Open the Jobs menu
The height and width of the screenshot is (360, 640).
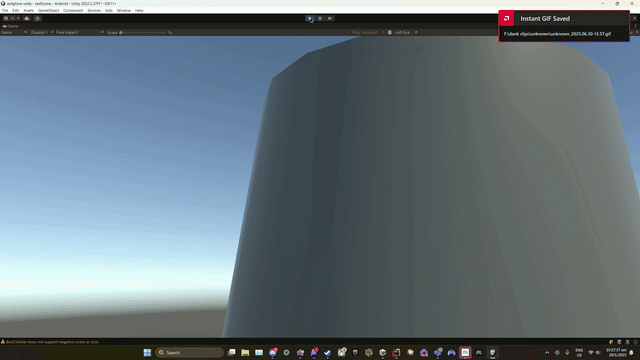(109, 10)
